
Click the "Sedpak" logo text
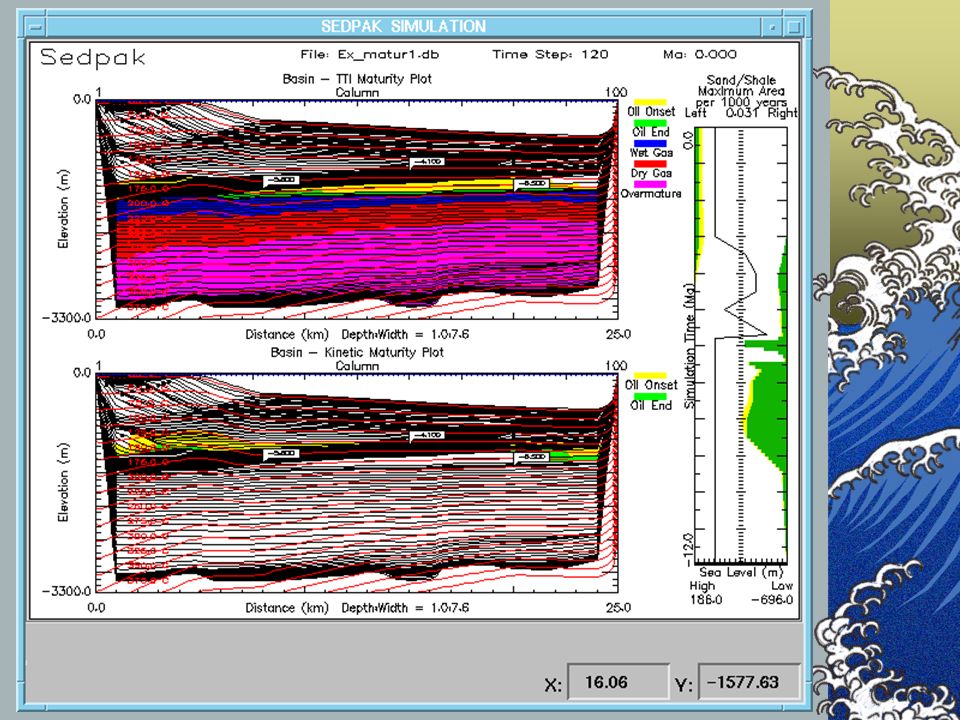coord(93,58)
